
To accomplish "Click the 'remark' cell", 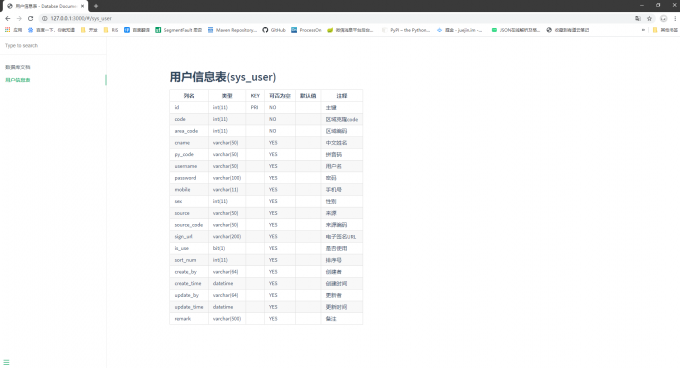I will [189, 319].
